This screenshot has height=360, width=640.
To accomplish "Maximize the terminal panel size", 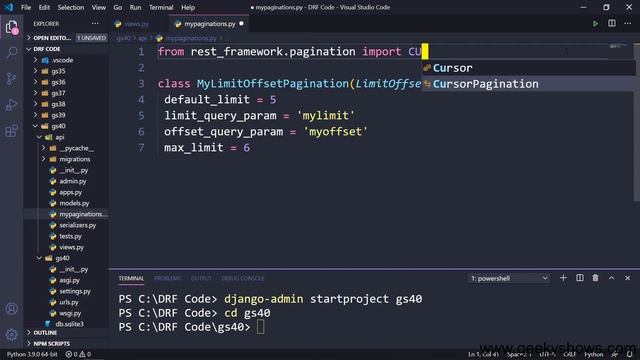I will click(x=611, y=278).
